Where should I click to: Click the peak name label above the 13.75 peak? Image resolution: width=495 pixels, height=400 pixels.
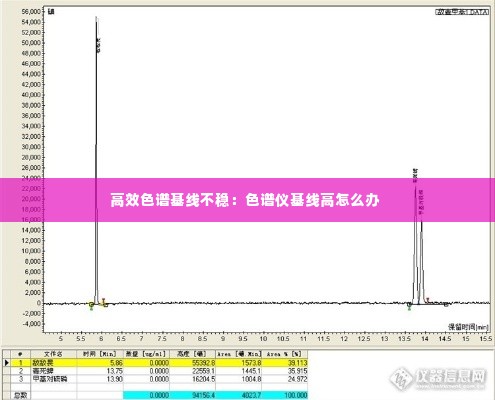coord(415,176)
